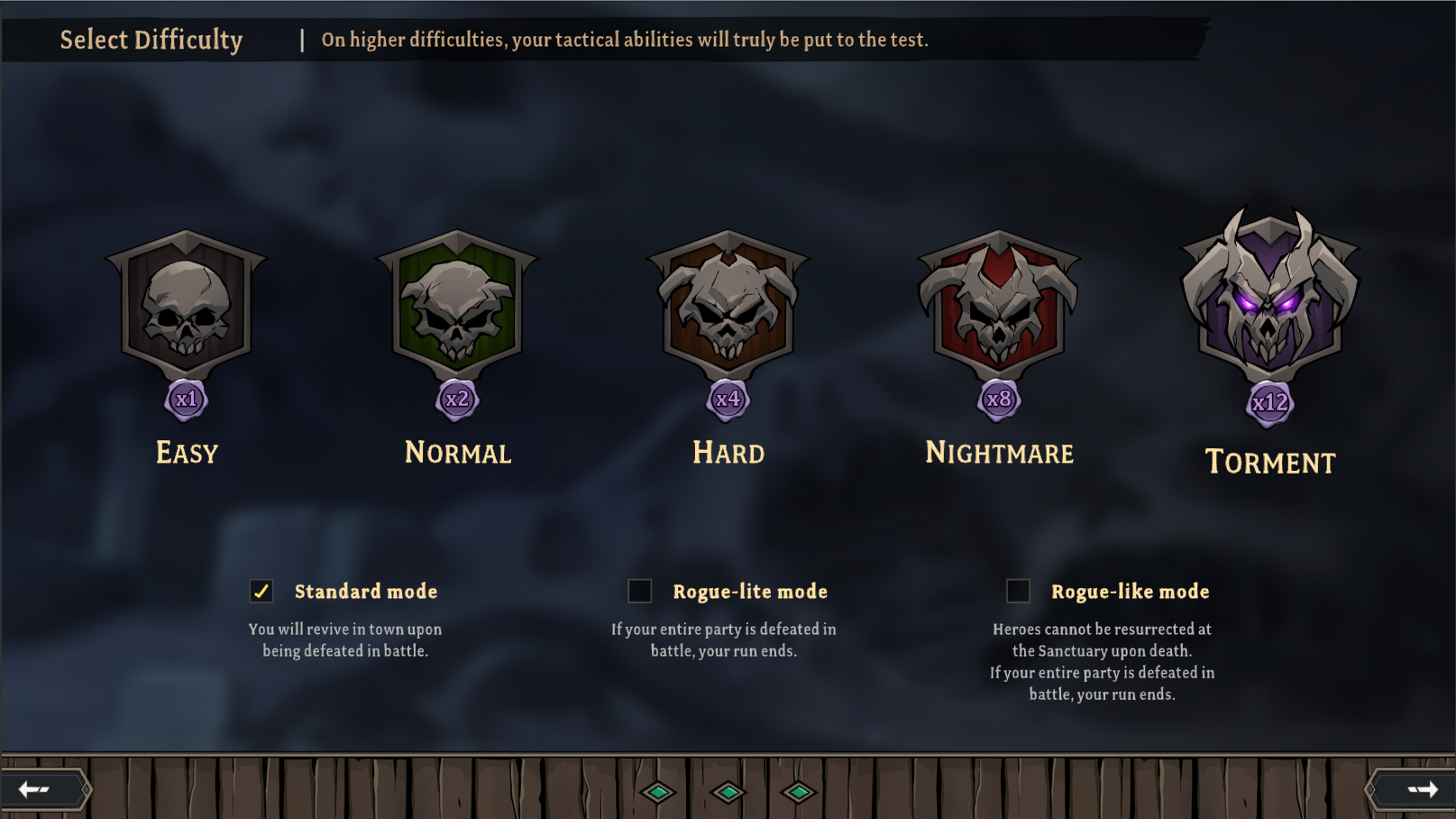This screenshot has width=1456, height=819.
Task: Continue with the right arrow button
Action: pyautogui.click(x=1411, y=790)
